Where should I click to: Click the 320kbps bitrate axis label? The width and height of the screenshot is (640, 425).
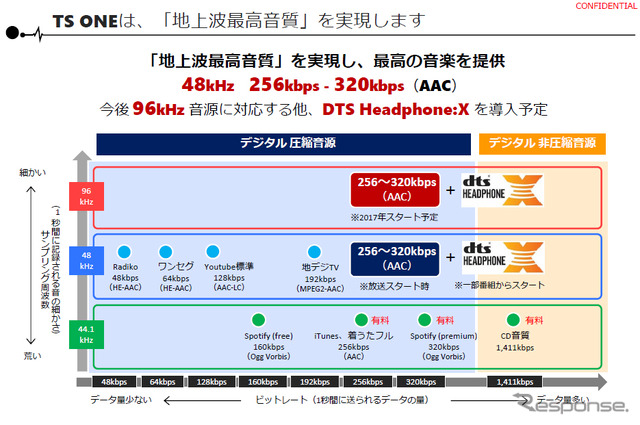point(421,382)
